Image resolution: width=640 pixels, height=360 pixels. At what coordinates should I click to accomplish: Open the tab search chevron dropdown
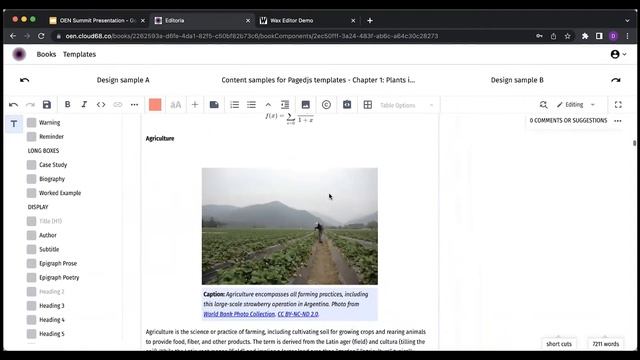click(627, 20)
